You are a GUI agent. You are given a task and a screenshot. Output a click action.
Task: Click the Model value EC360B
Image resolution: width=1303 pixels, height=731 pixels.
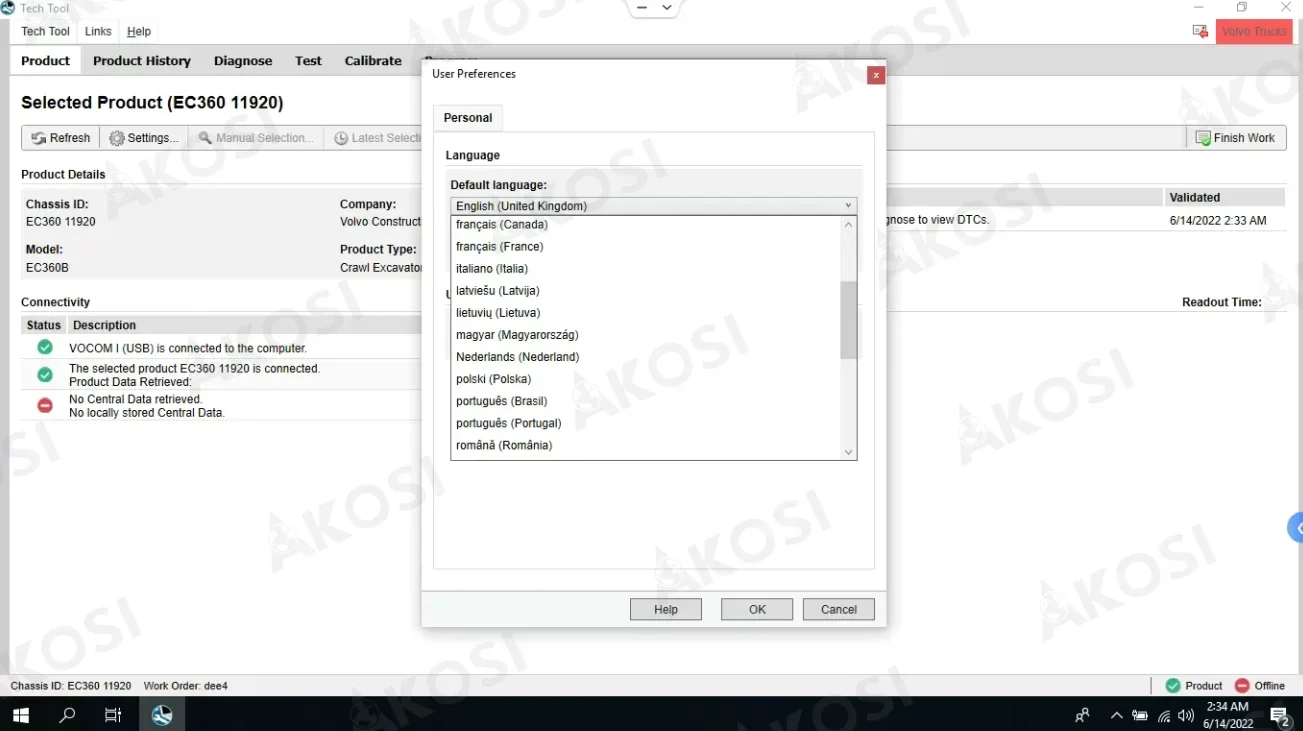(47, 268)
